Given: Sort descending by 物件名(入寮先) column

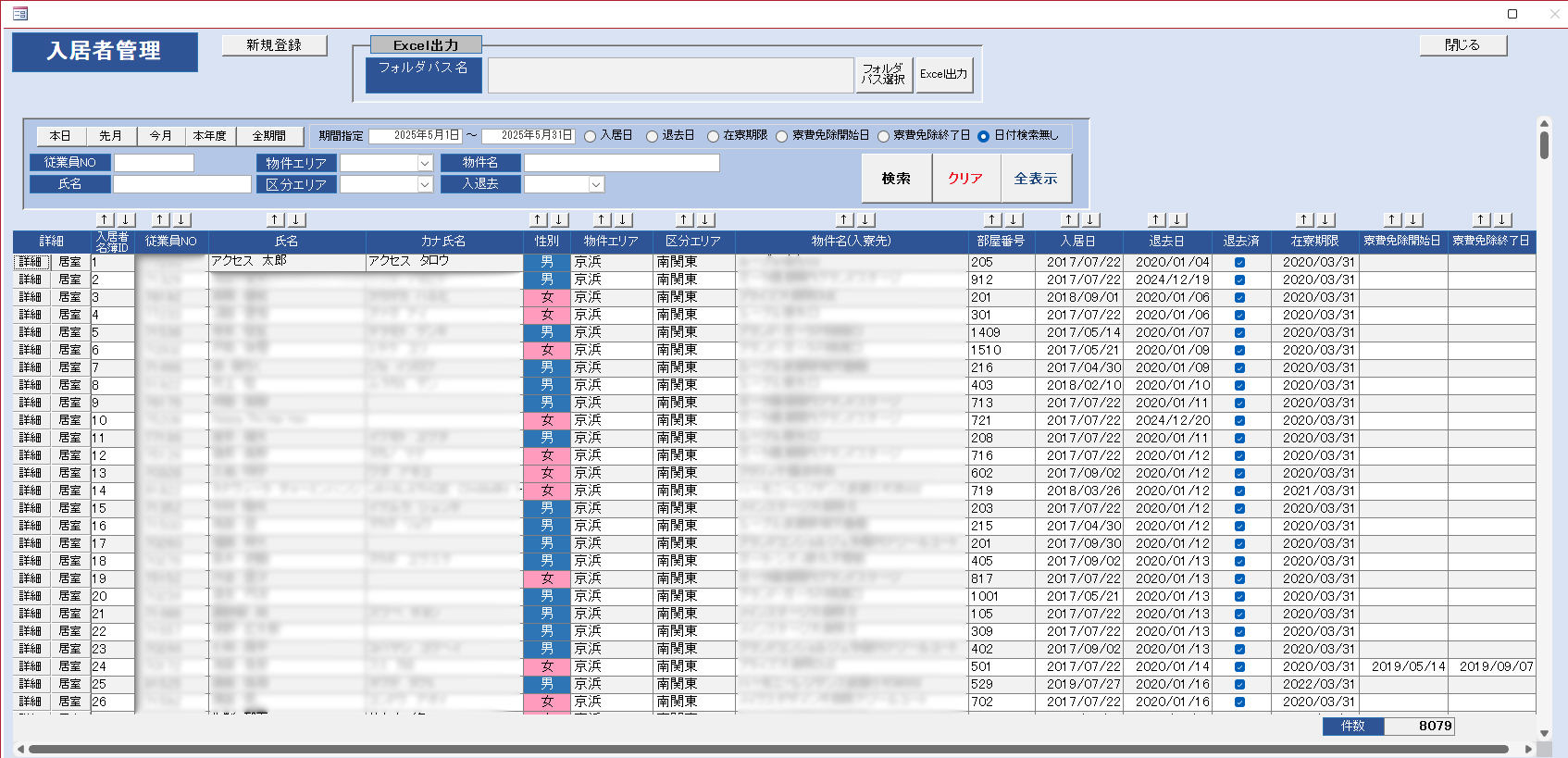Looking at the screenshot, I should [x=865, y=219].
